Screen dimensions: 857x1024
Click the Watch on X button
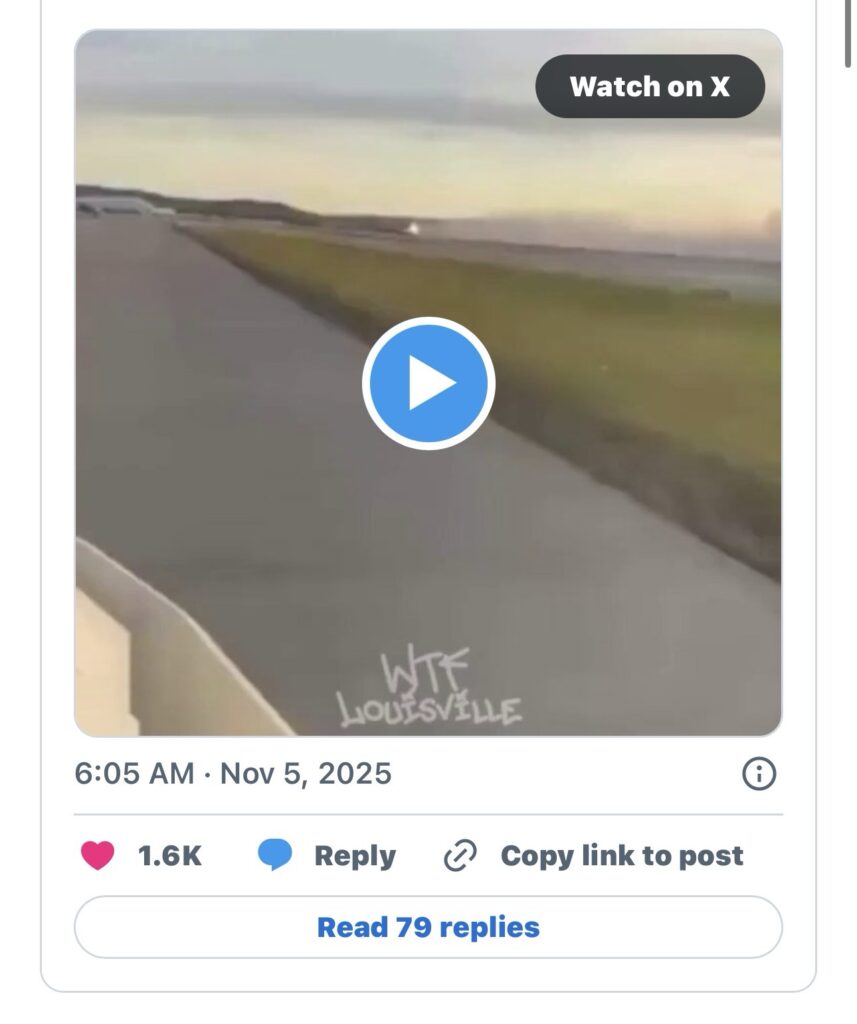(650, 86)
